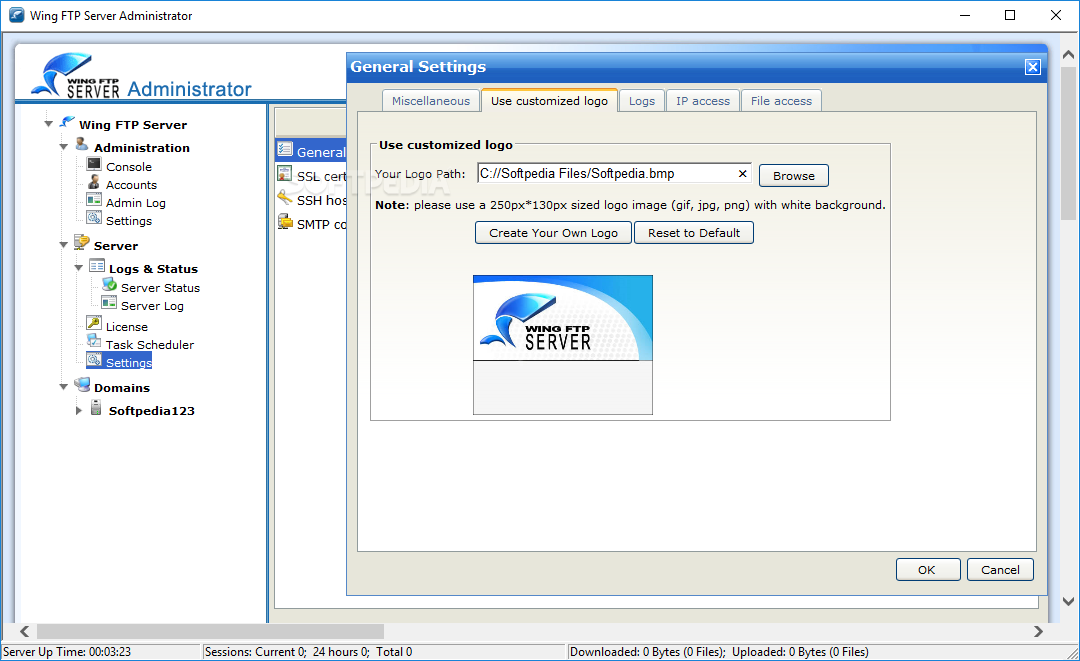Select Softpedia123 domain label
This screenshot has height=661, width=1080.
(152, 410)
